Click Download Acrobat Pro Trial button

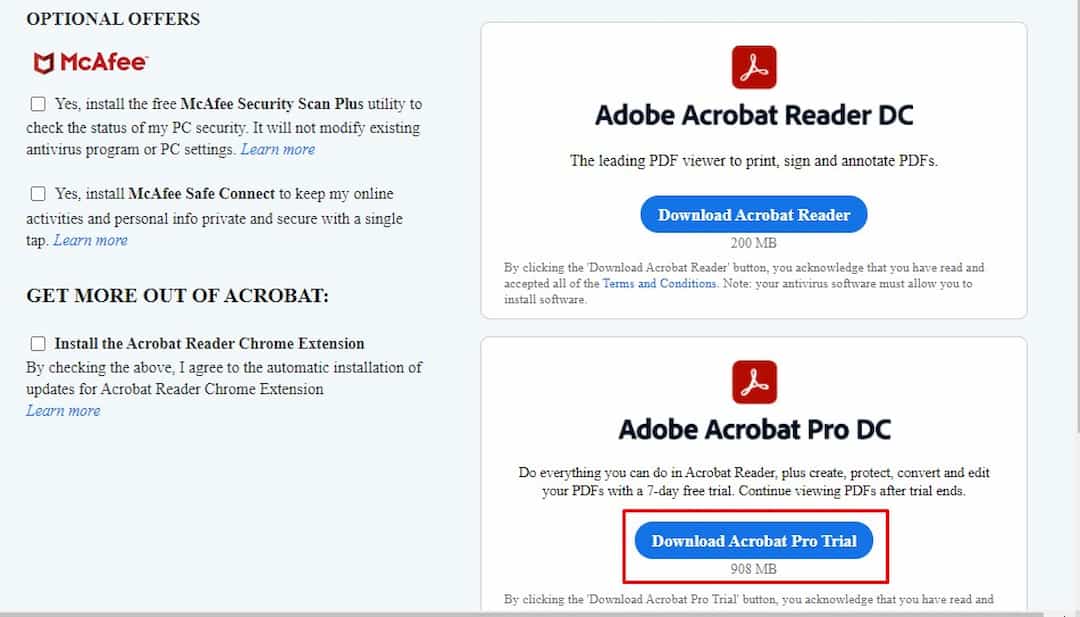click(754, 541)
